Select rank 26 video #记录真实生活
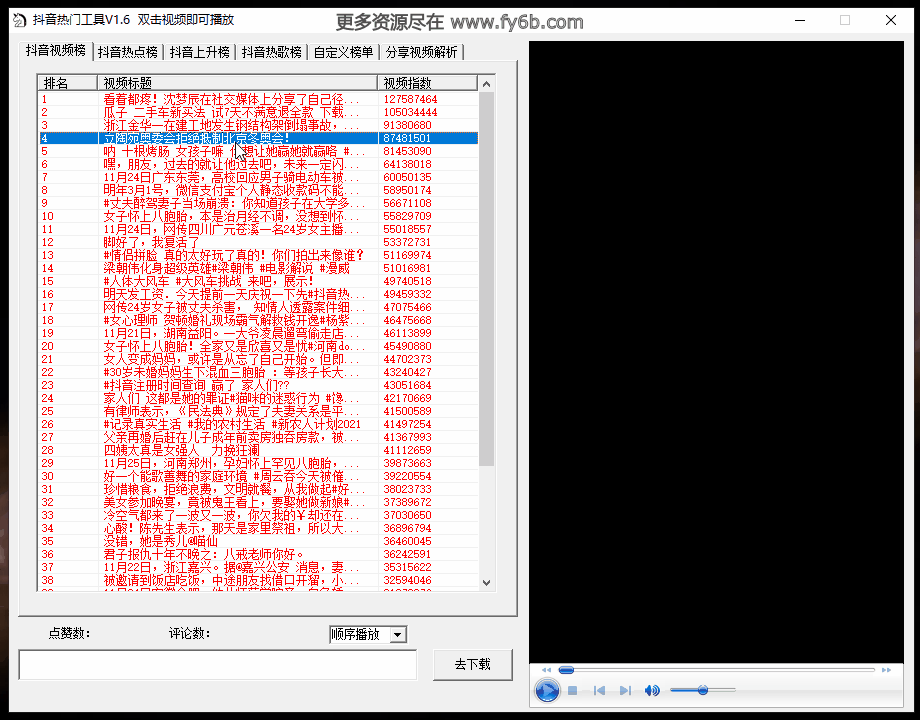This screenshot has width=920, height=720. [259, 424]
